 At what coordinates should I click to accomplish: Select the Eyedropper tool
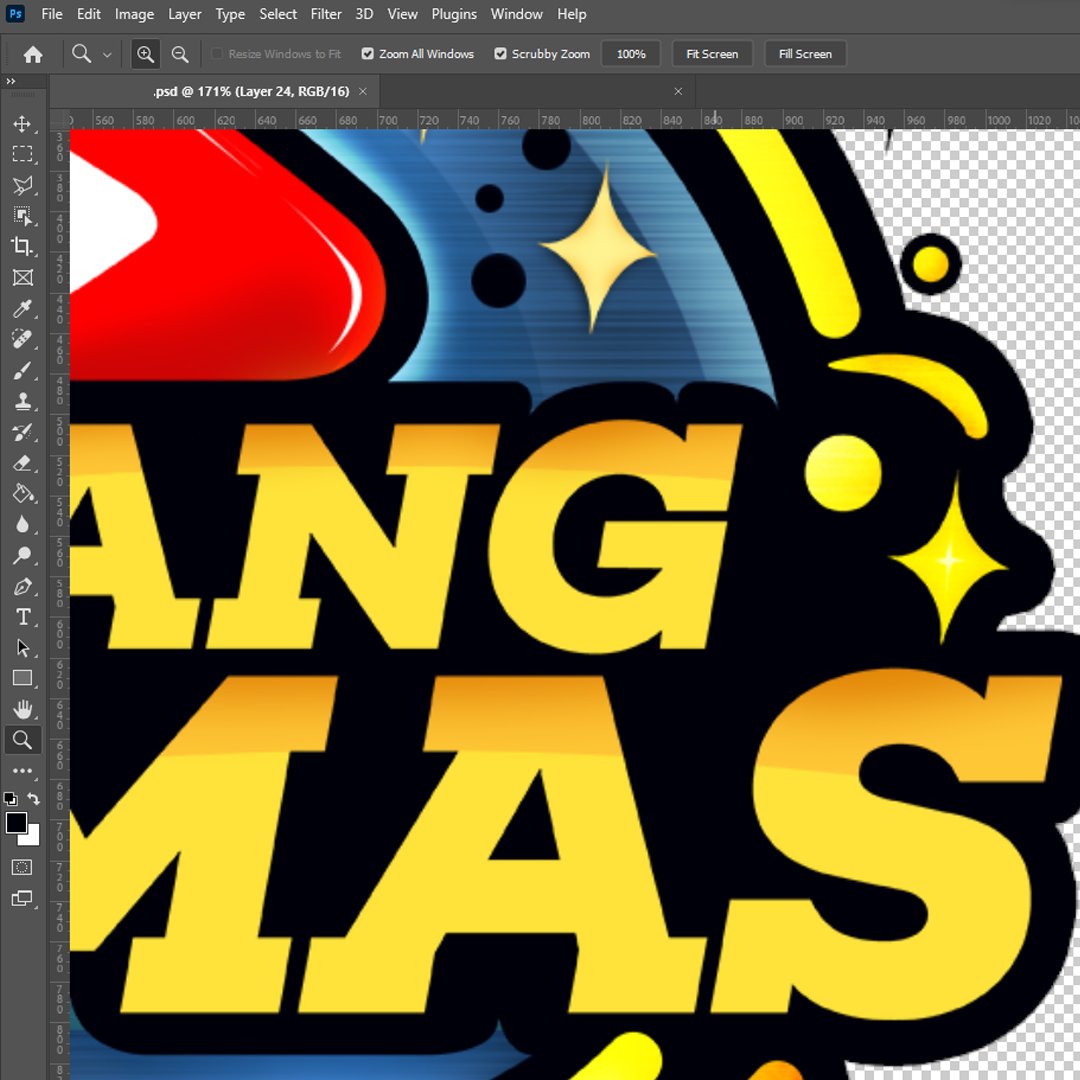pyautogui.click(x=22, y=309)
